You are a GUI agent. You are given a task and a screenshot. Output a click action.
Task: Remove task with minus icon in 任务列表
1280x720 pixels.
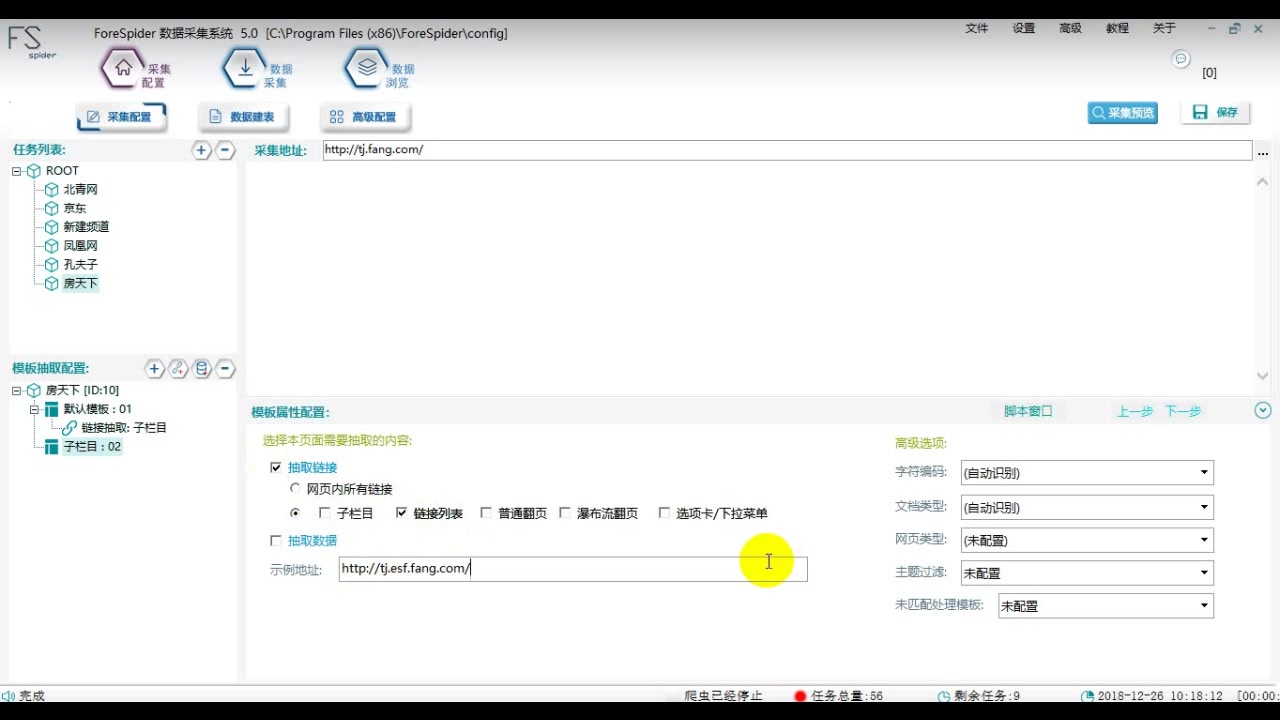pyautogui.click(x=225, y=150)
